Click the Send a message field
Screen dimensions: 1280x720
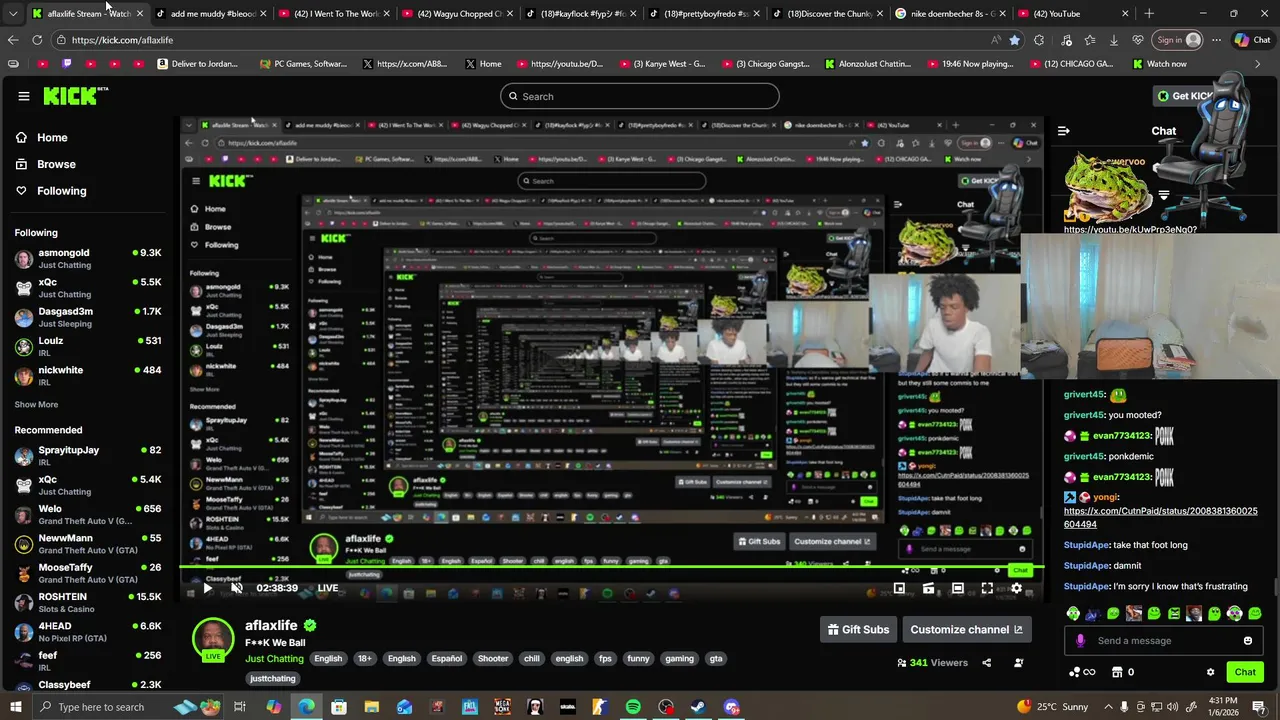pos(1164,641)
